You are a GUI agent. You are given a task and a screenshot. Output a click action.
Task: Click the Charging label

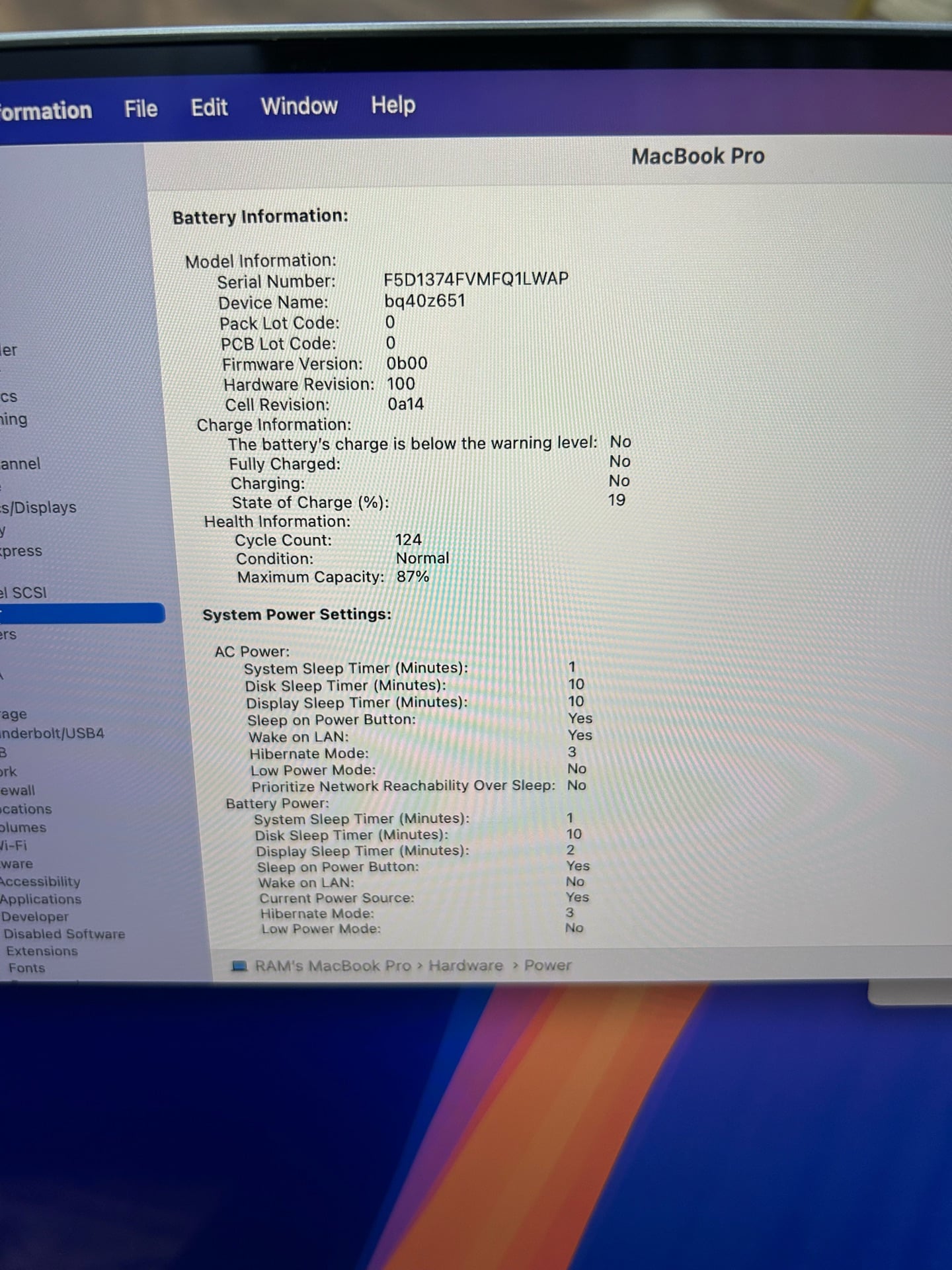(268, 484)
